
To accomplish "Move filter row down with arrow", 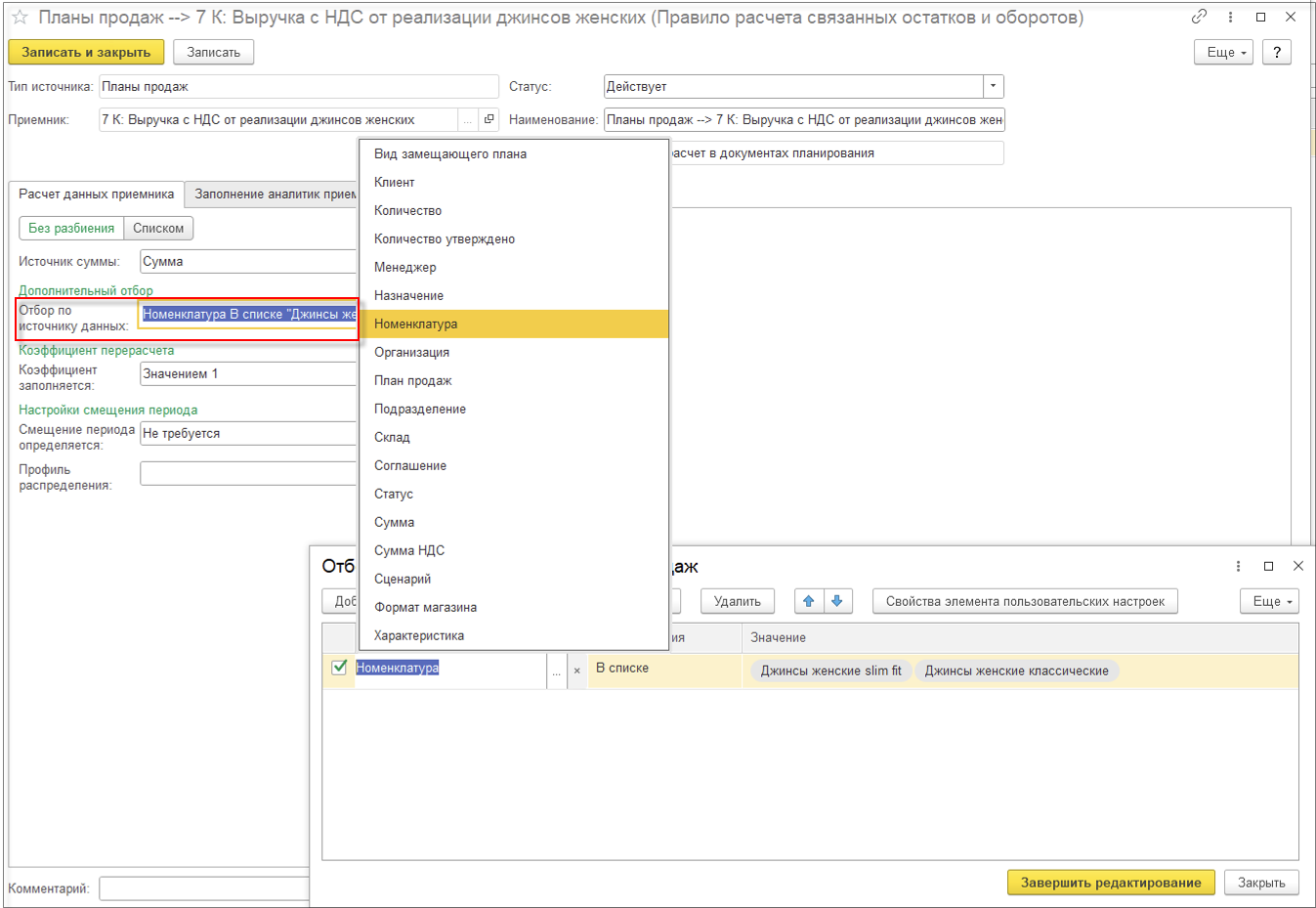I will (x=837, y=601).
